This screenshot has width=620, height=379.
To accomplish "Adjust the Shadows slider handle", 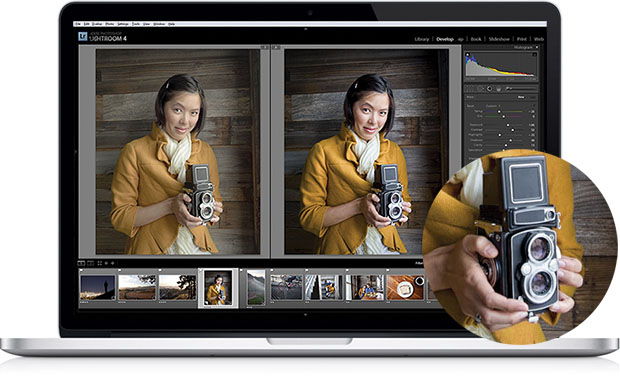I will 510,140.
